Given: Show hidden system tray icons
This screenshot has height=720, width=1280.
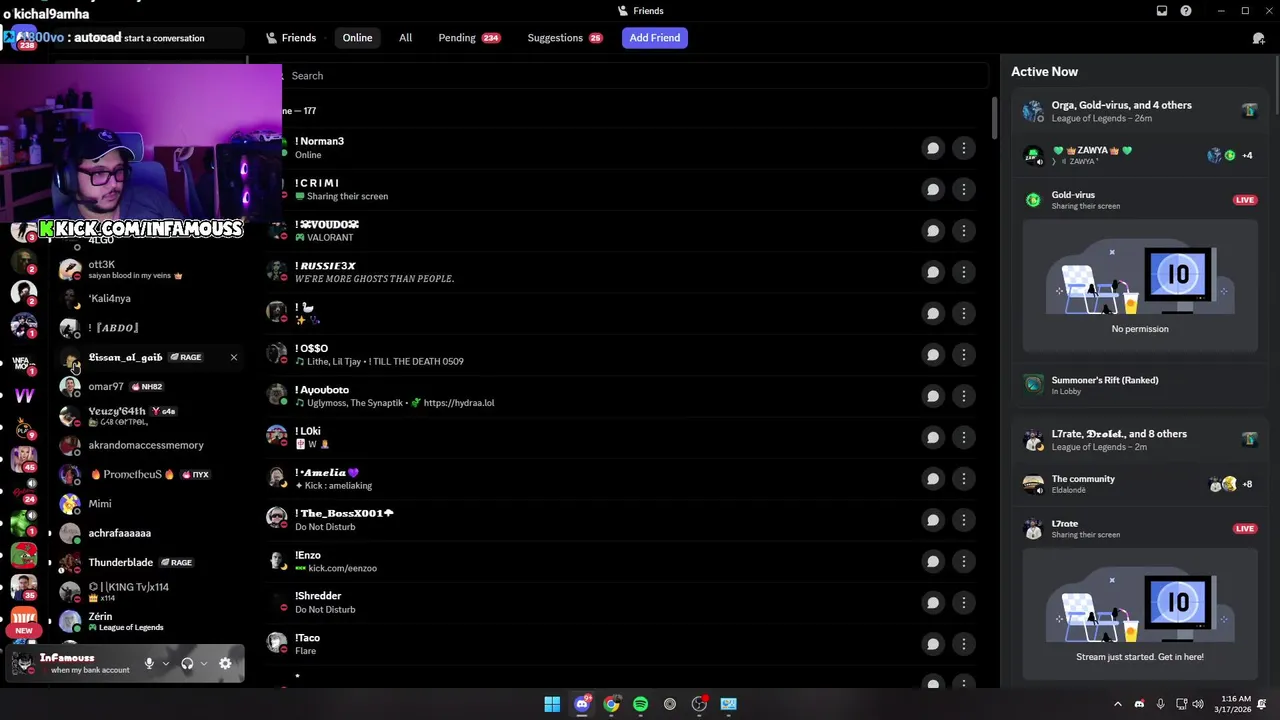Looking at the screenshot, I should coord(1118,704).
